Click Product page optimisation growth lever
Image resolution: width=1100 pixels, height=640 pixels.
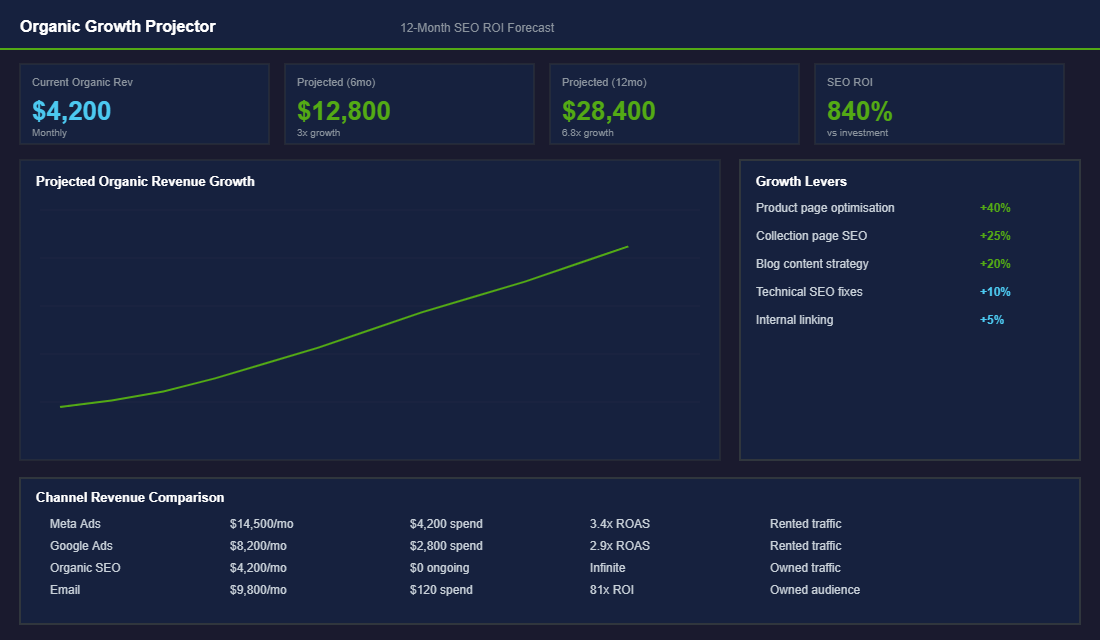825,207
